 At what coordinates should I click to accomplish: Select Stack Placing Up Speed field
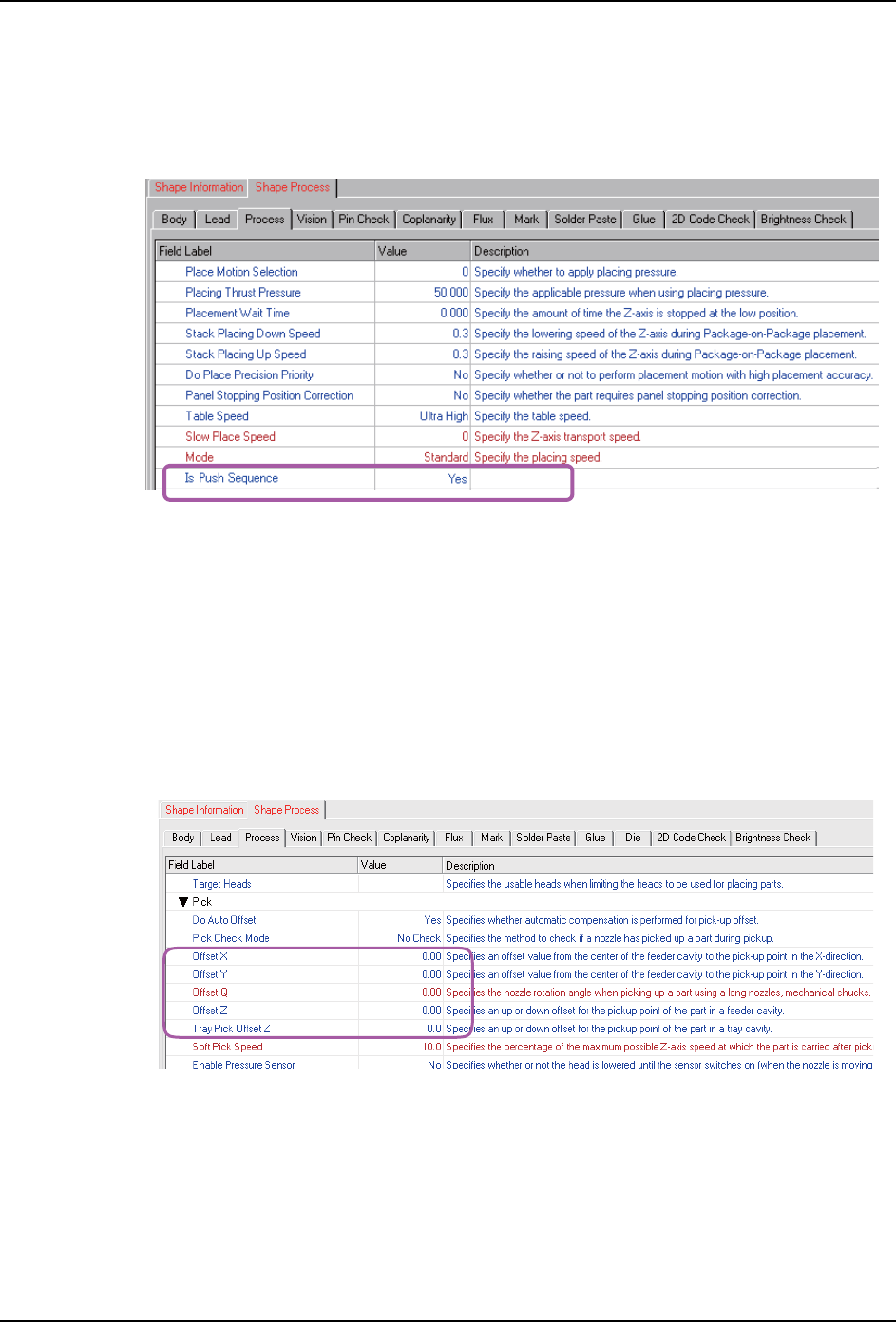(x=246, y=354)
